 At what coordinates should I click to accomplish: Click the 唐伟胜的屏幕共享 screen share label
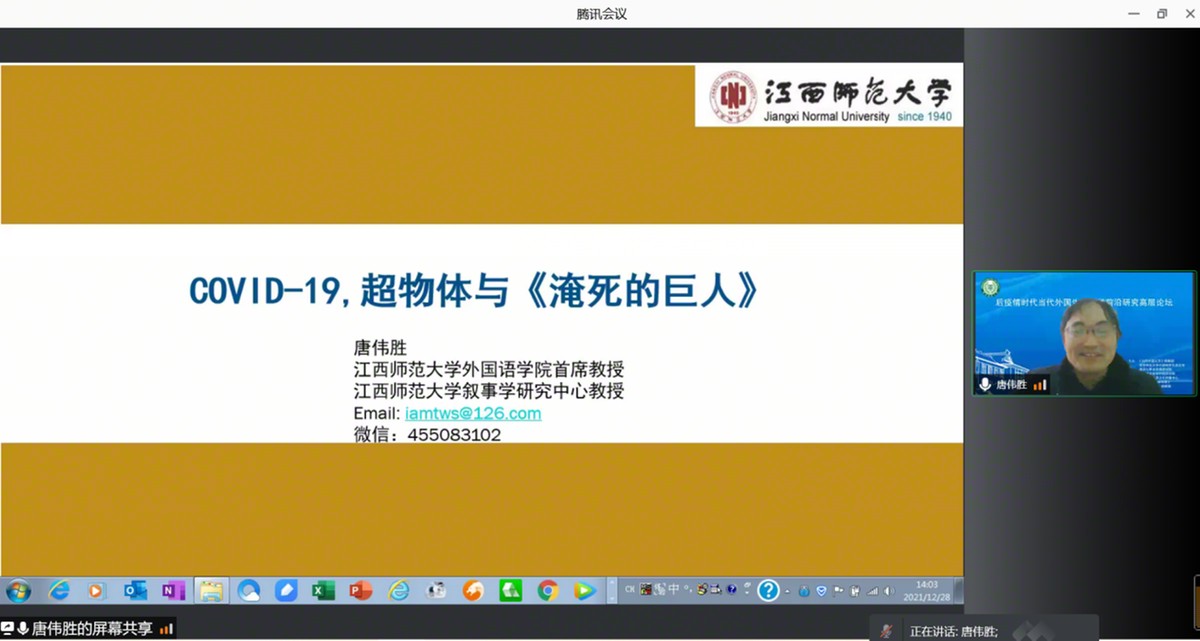pyautogui.click(x=92, y=629)
